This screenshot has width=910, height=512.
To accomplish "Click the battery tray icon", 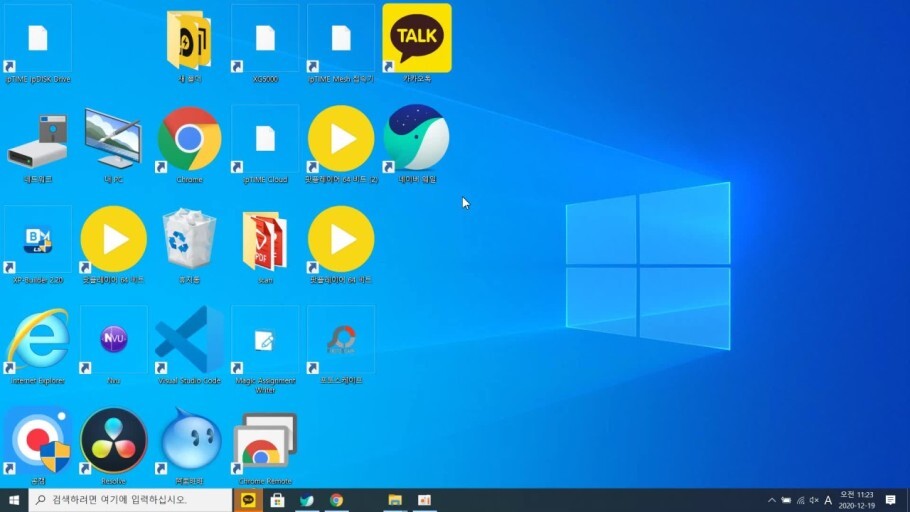I will [786, 500].
